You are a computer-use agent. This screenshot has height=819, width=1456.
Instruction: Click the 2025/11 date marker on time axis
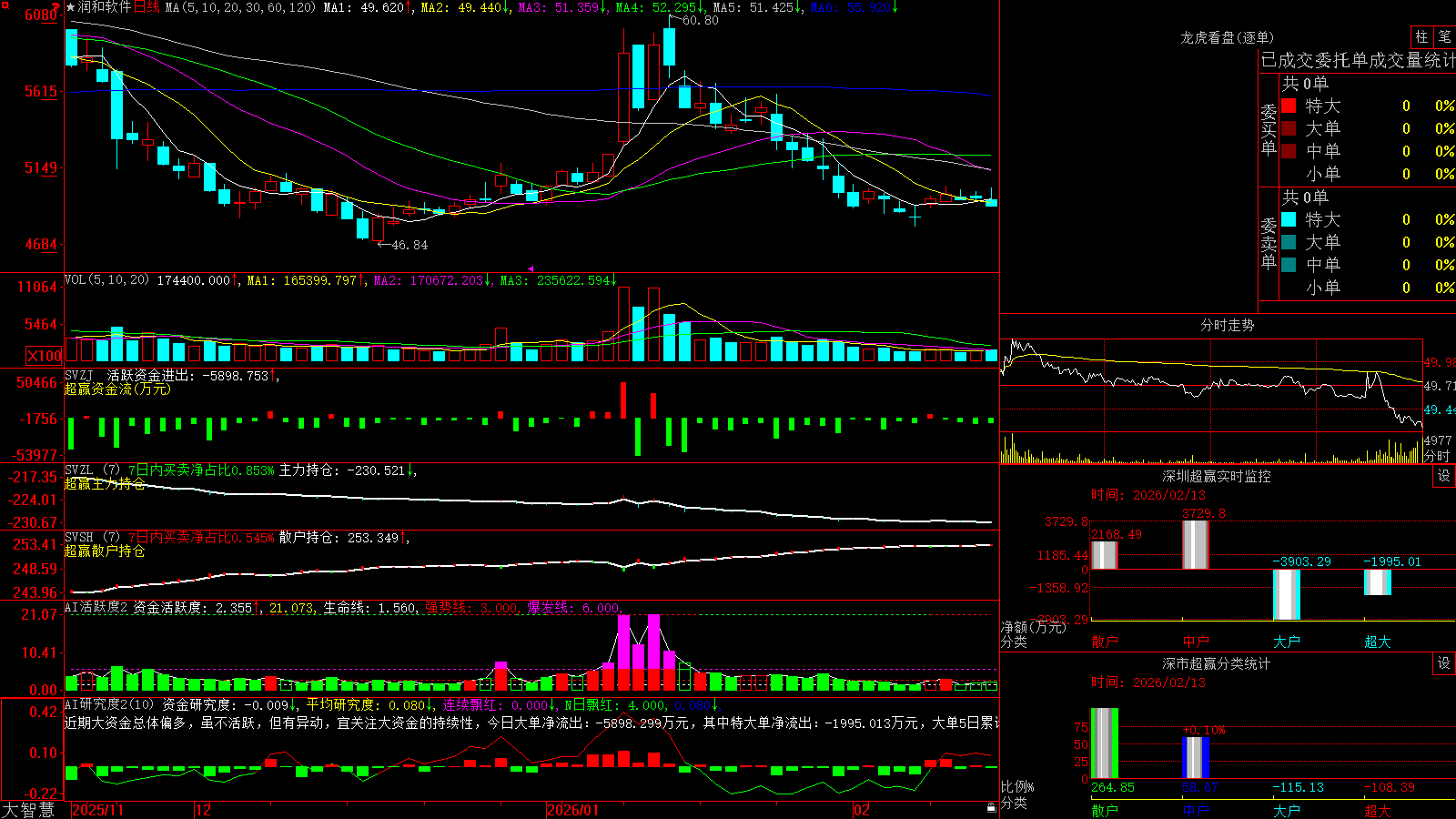(x=97, y=810)
